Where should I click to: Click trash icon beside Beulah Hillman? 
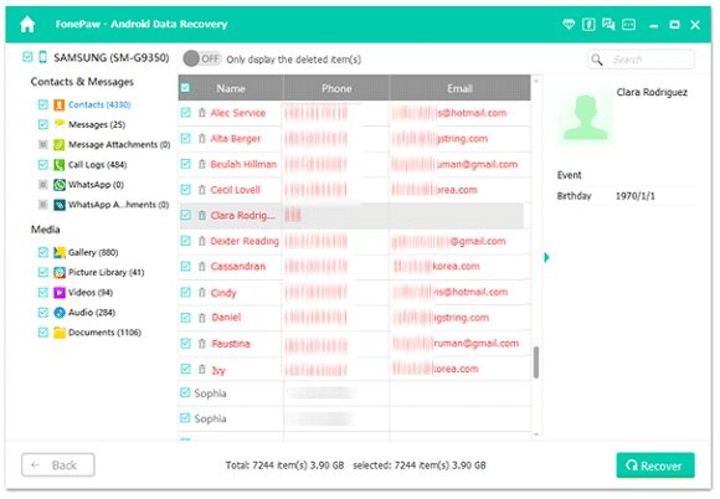pyautogui.click(x=202, y=164)
